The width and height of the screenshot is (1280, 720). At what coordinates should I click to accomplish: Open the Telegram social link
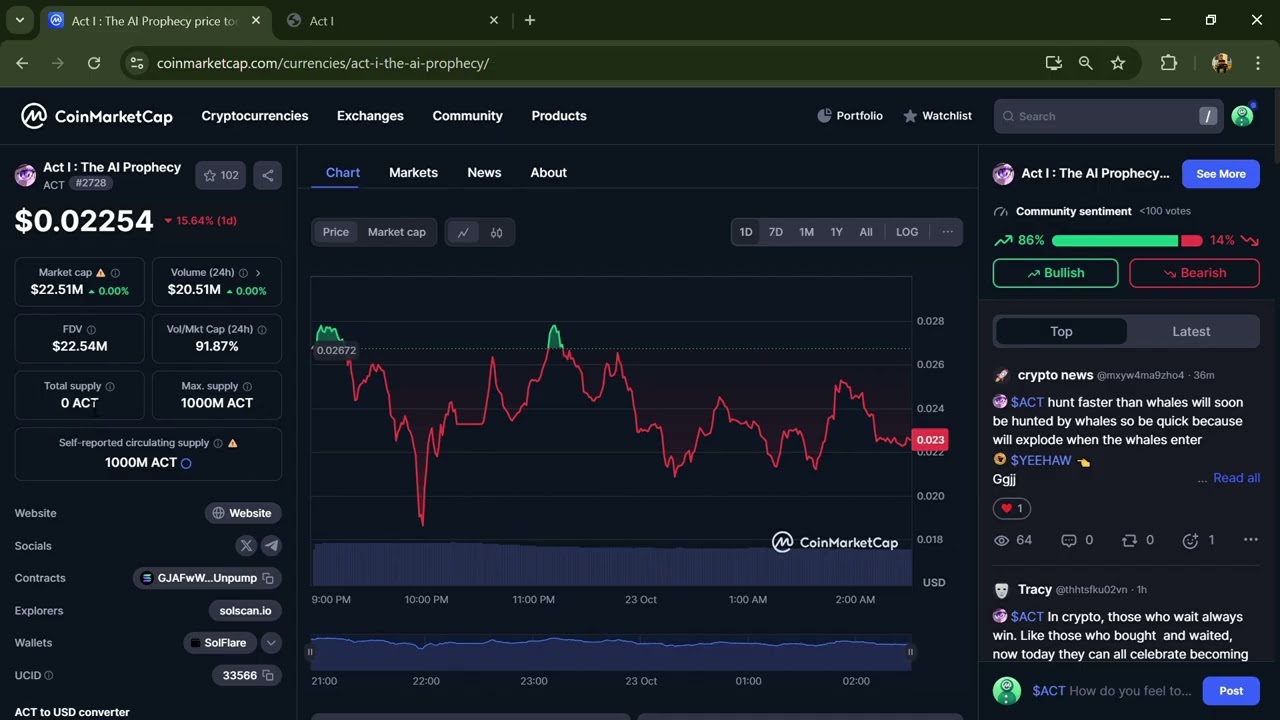(271, 545)
